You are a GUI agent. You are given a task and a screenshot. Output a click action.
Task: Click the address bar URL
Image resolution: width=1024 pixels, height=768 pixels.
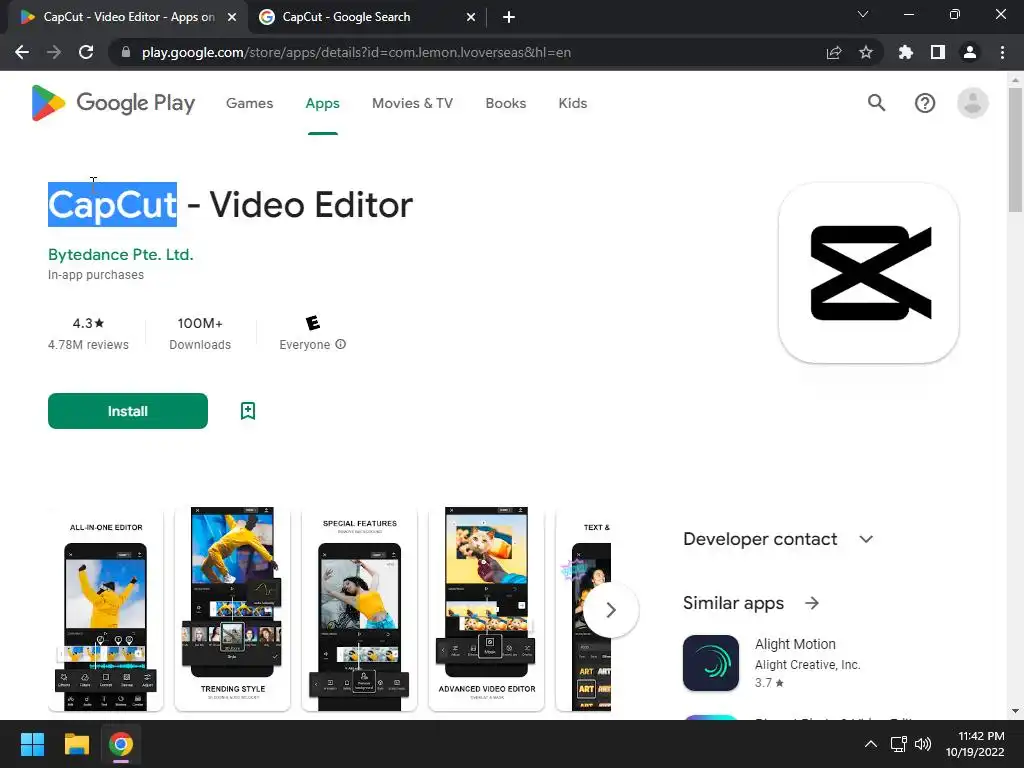pos(357,52)
